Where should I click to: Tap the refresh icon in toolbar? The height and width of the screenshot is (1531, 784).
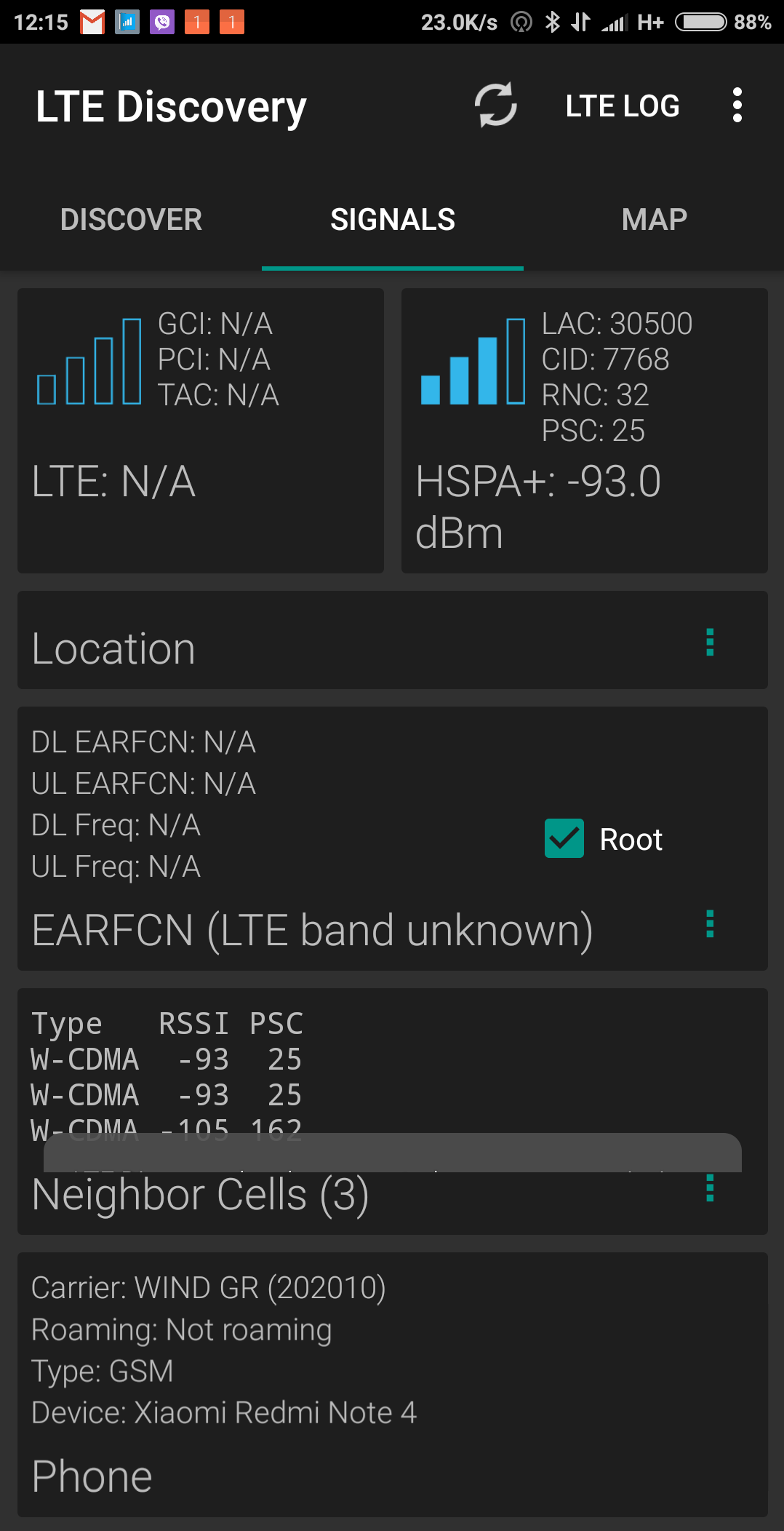click(x=495, y=106)
